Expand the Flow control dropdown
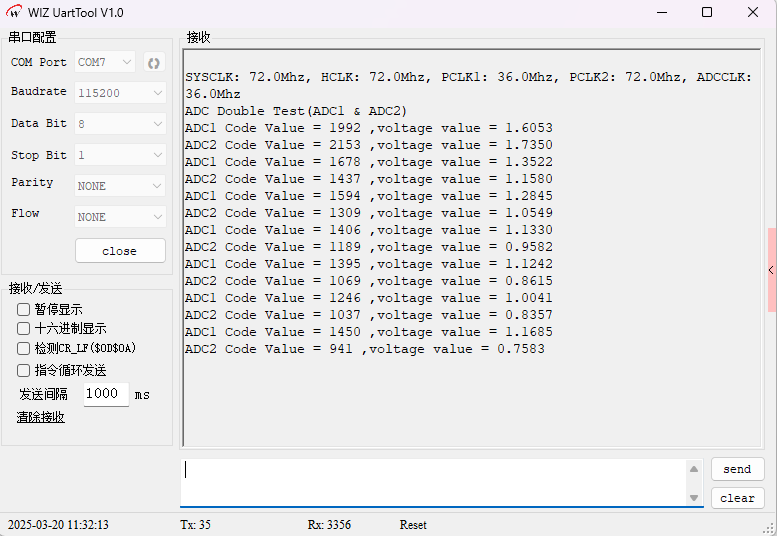777x536 pixels. pos(120,217)
